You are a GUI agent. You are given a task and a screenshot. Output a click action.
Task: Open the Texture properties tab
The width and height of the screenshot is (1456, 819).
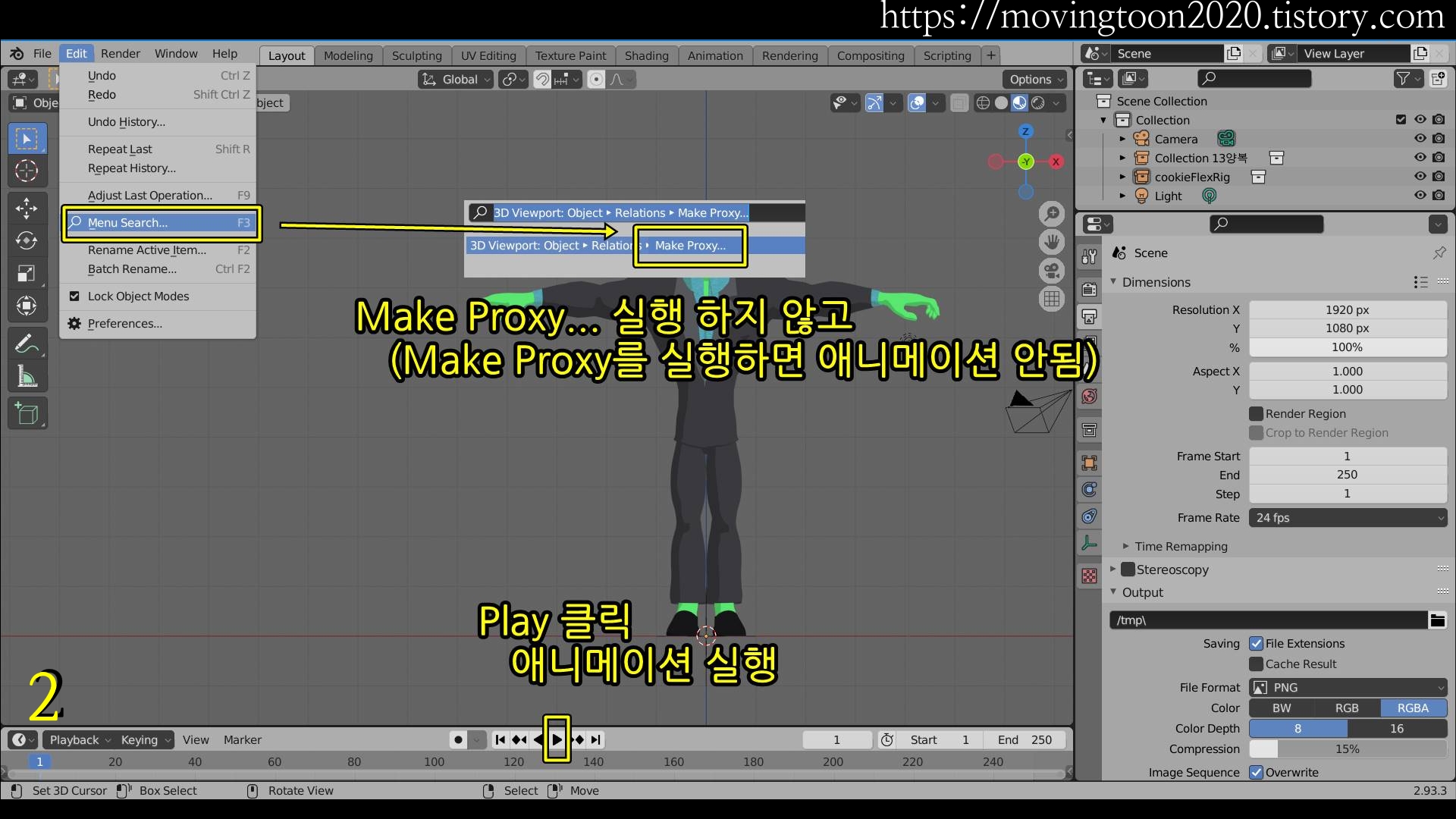point(1090,576)
